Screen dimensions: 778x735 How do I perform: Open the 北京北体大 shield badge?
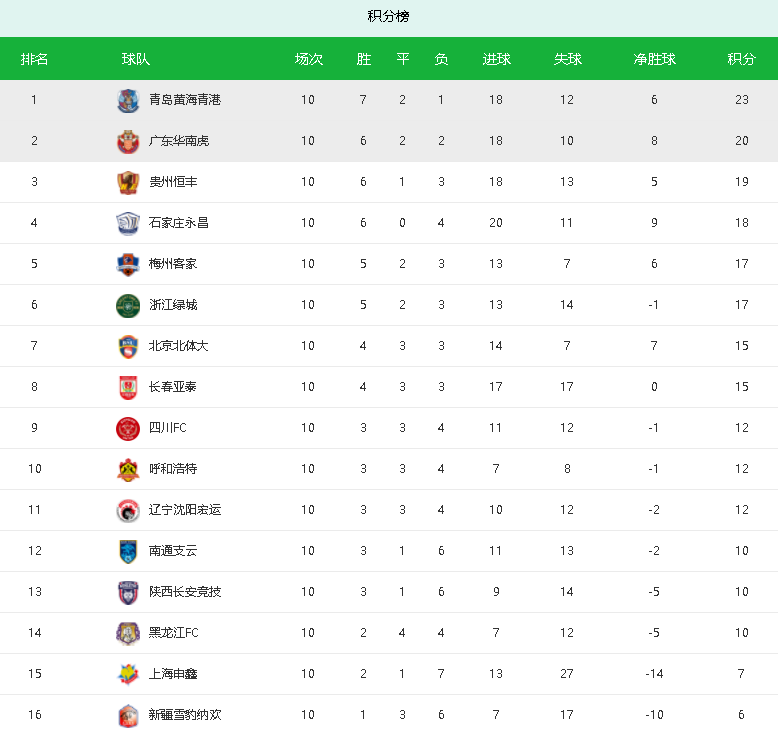[x=128, y=347]
